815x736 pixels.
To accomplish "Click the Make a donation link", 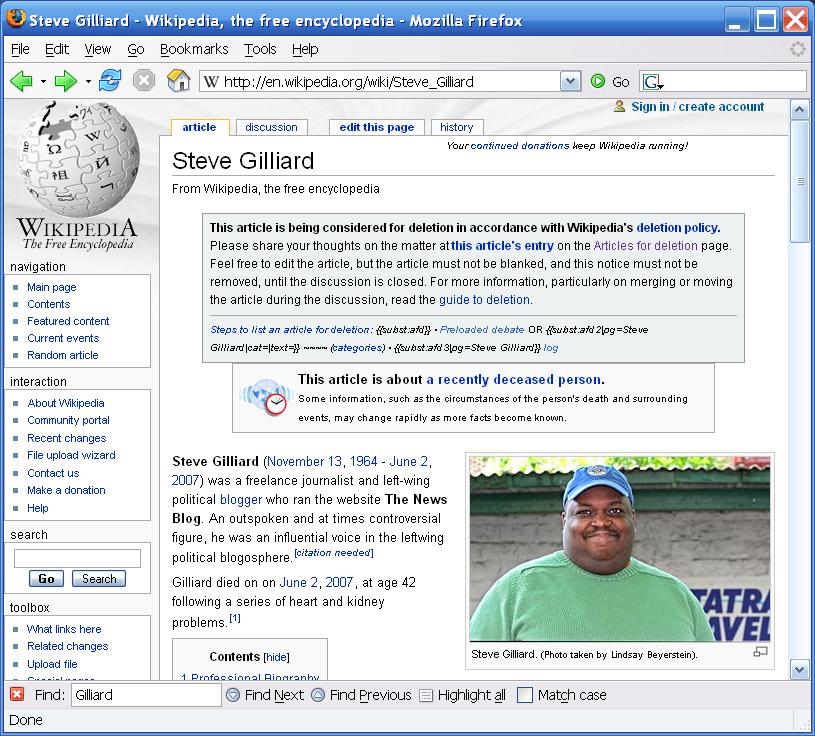I will [66, 491].
